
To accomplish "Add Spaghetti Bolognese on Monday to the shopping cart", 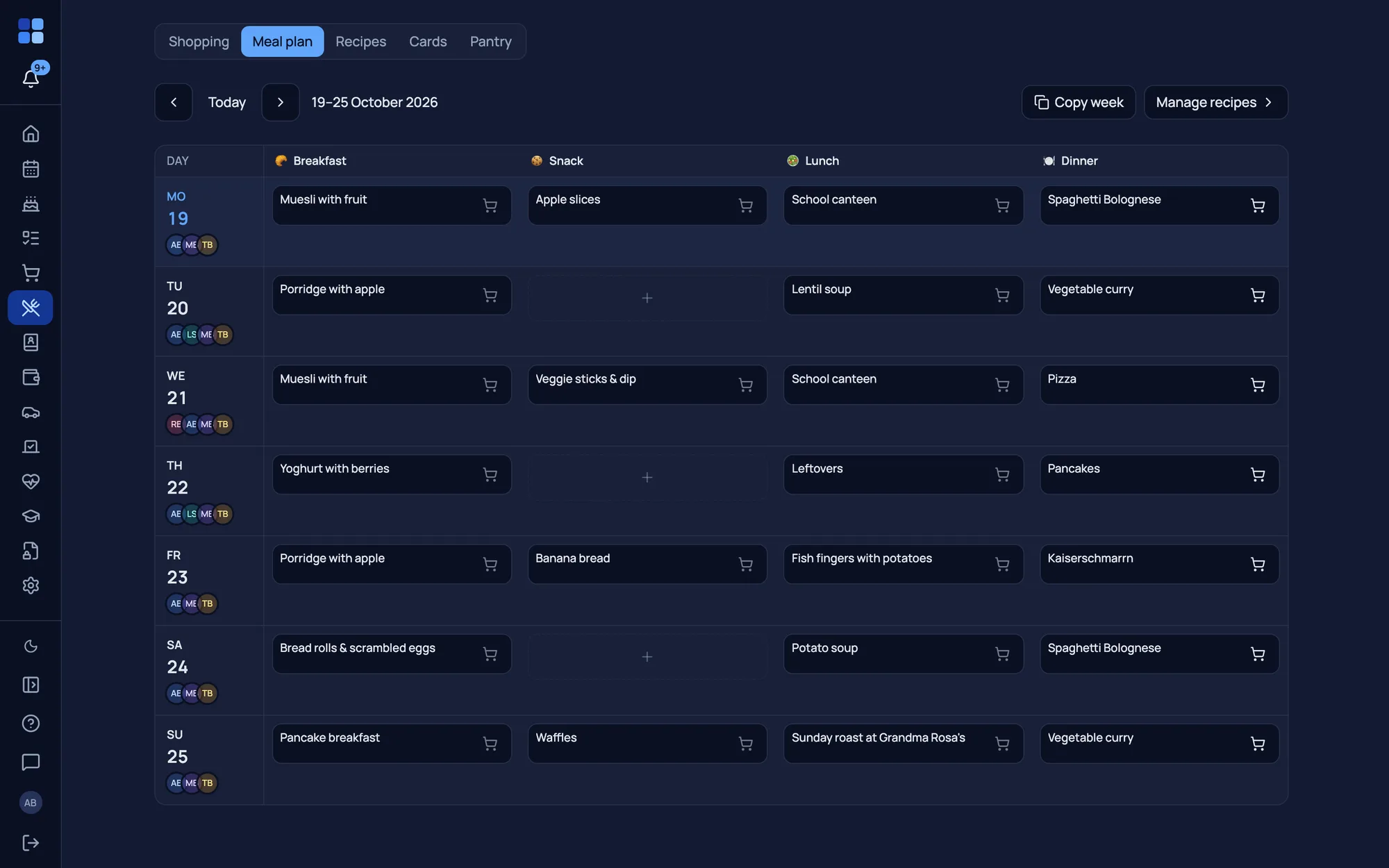I will pyautogui.click(x=1257, y=206).
